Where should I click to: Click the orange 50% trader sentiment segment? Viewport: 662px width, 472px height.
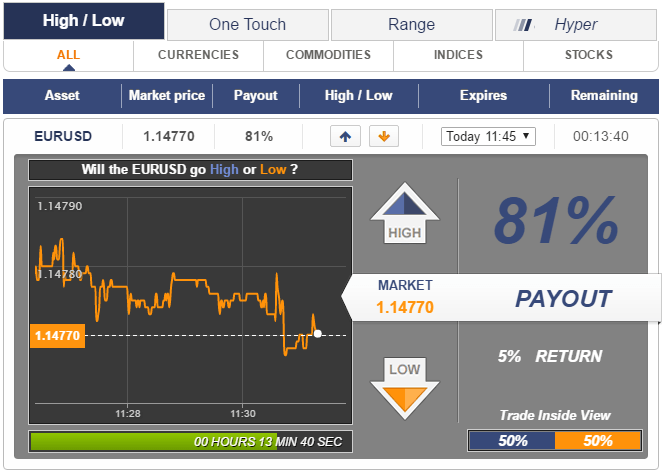(598, 441)
